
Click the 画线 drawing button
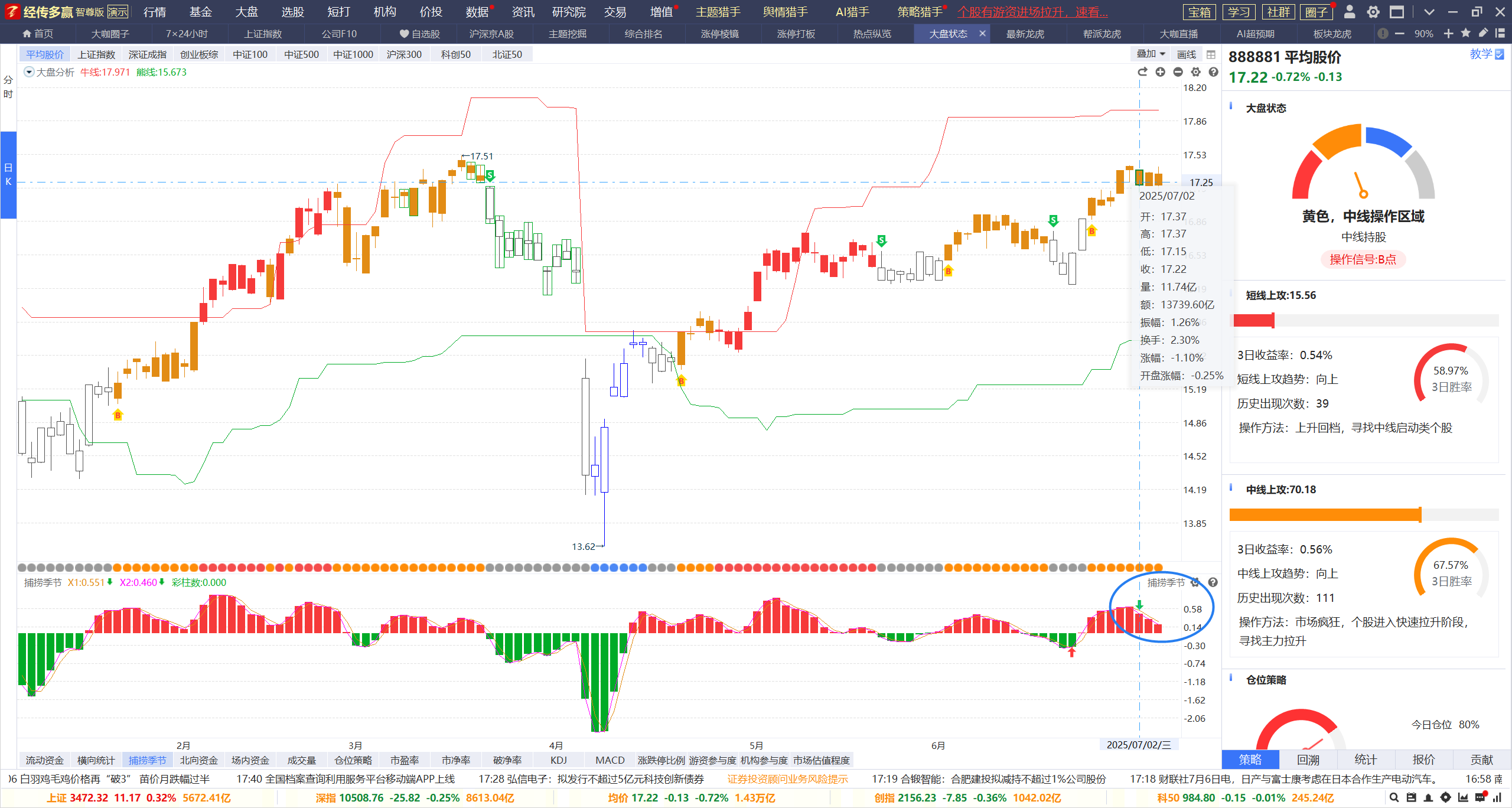coord(1186,54)
